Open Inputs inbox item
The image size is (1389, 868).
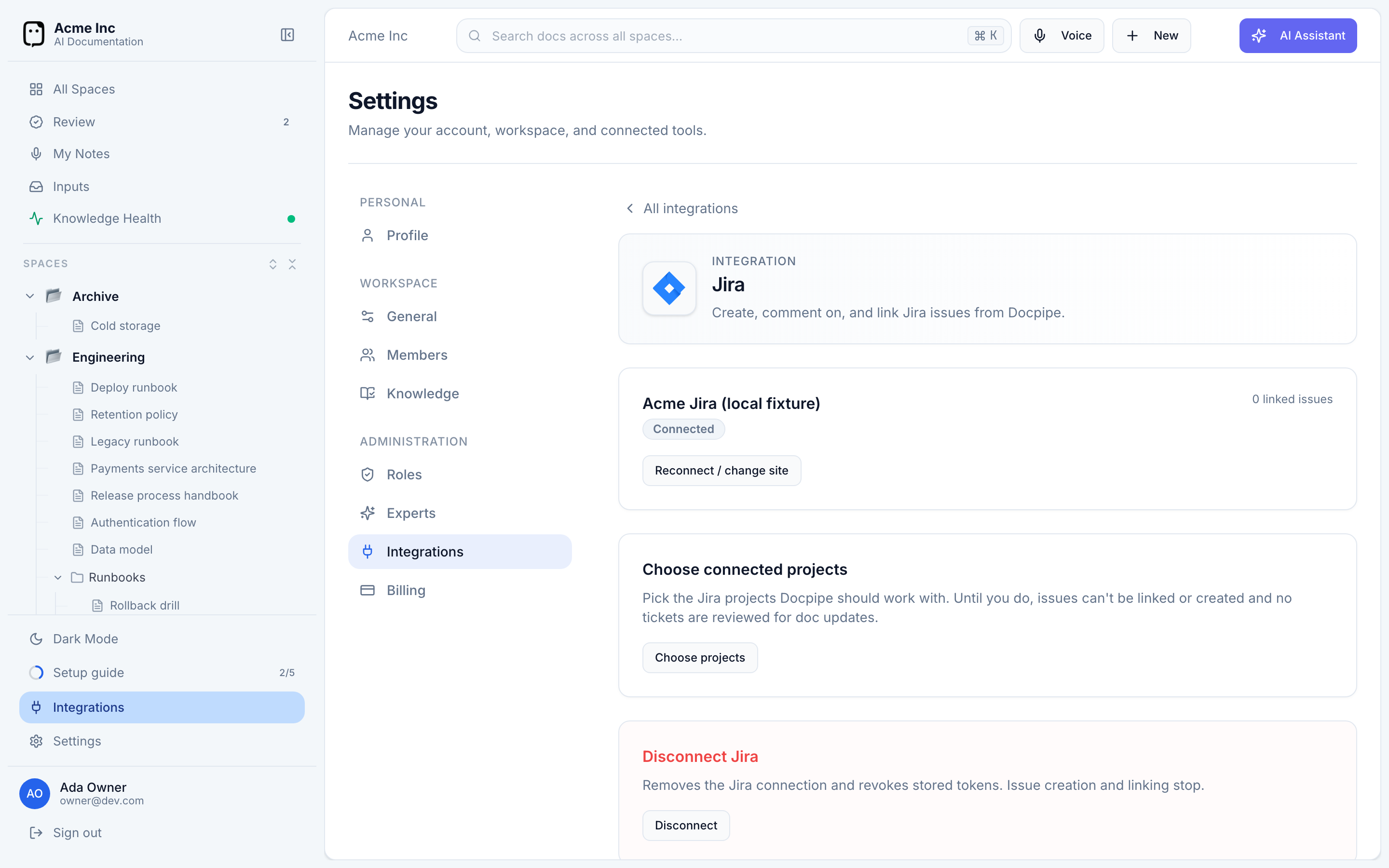click(162, 187)
